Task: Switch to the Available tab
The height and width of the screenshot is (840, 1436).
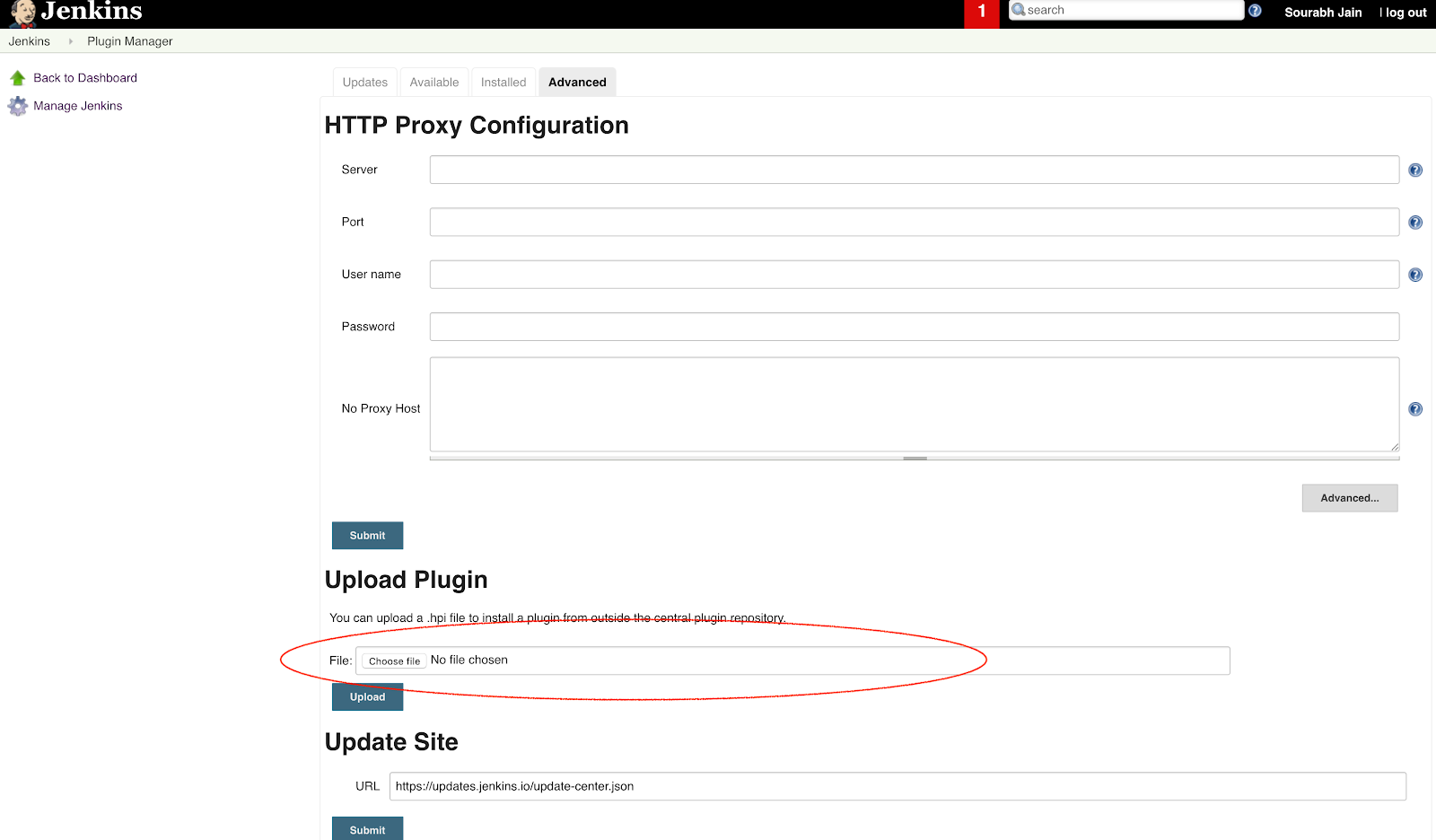Action: point(434,82)
